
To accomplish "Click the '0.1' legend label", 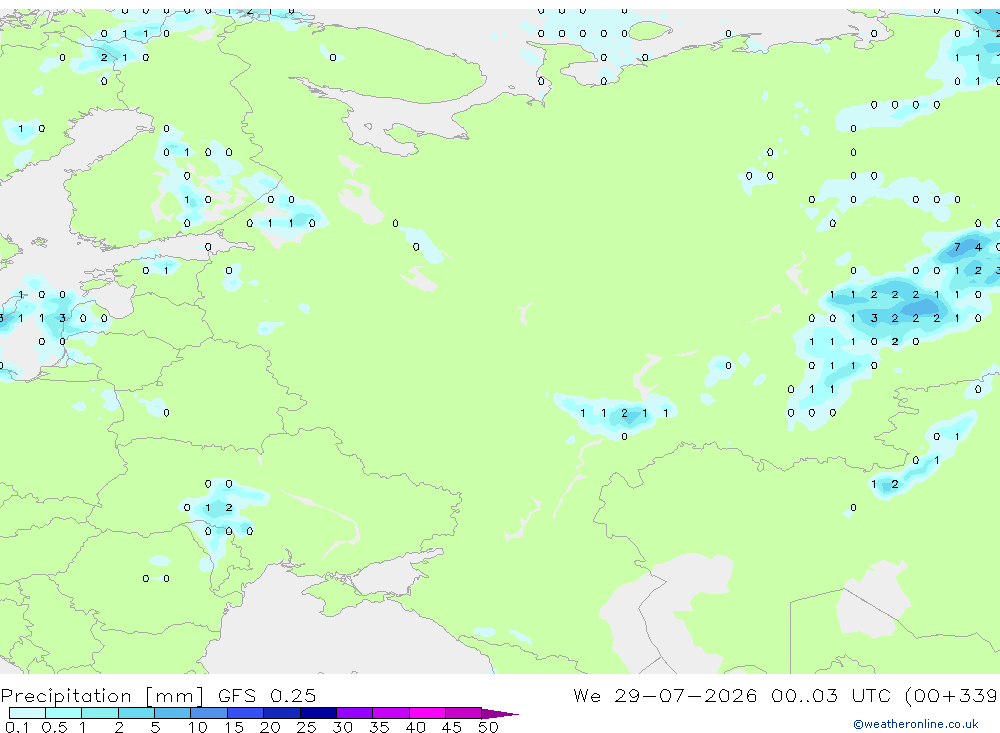I will (x=17, y=727).
